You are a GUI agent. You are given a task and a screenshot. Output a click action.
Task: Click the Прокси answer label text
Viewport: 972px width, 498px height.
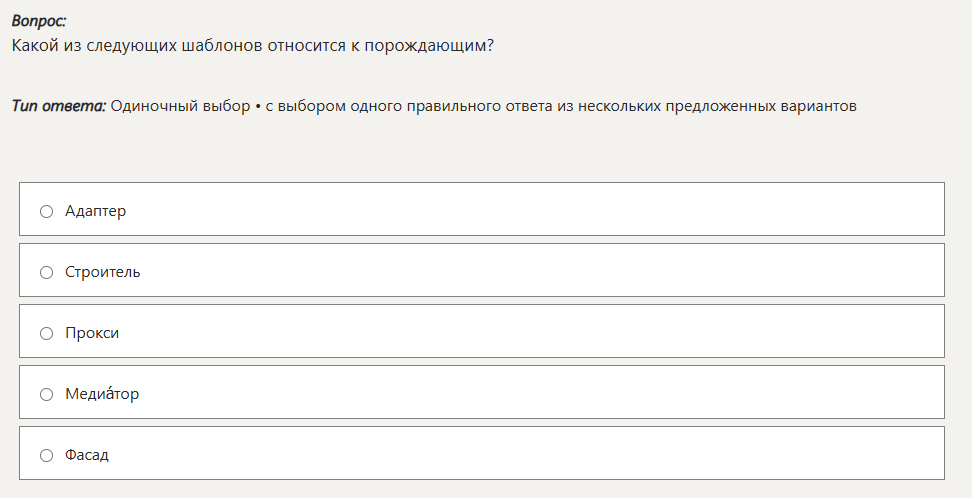click(x=92, y=333)
